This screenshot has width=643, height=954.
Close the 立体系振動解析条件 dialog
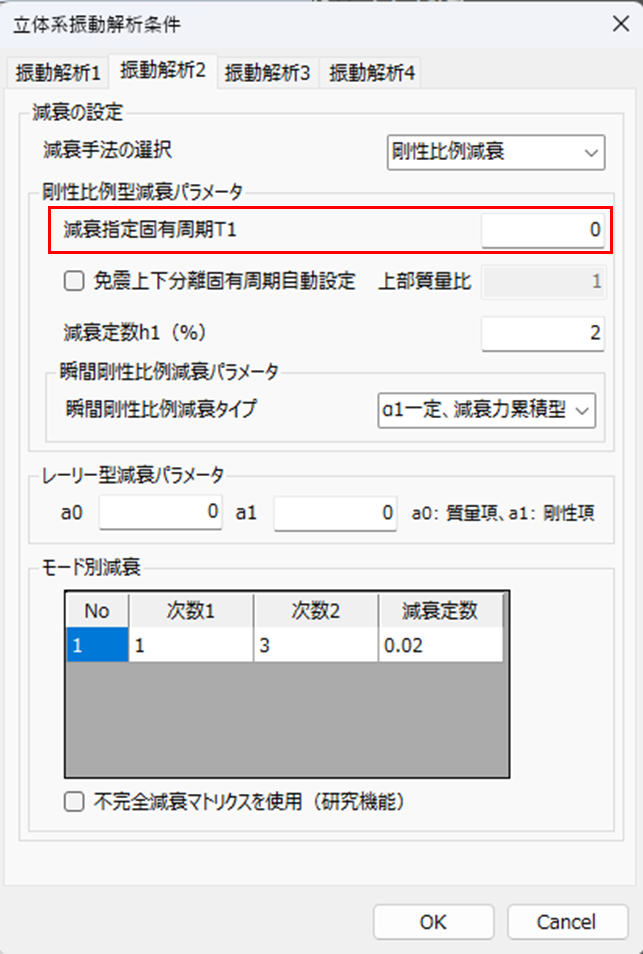click(619, 26)
